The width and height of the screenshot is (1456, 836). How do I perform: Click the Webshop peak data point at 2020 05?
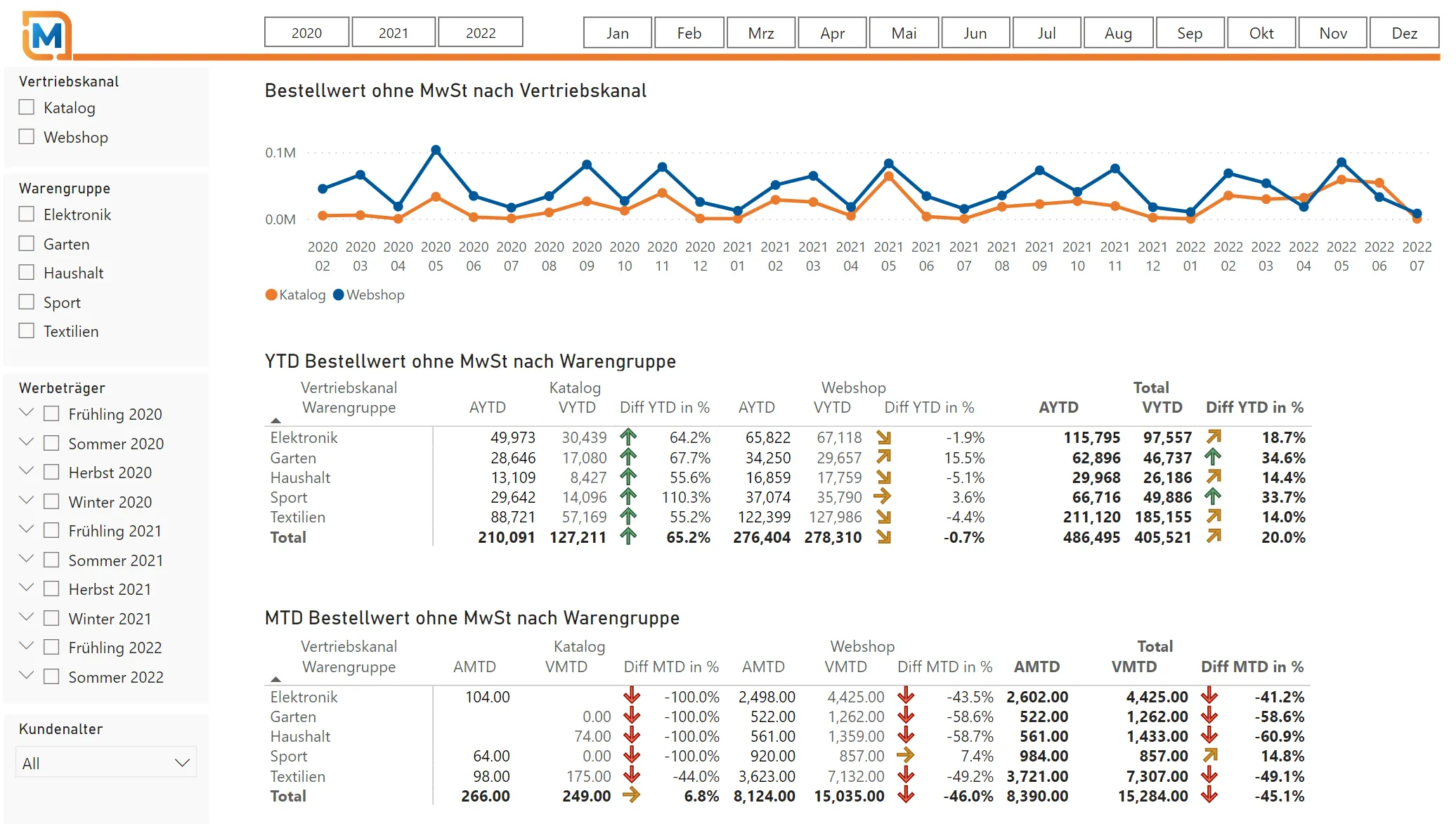point(436,150)
